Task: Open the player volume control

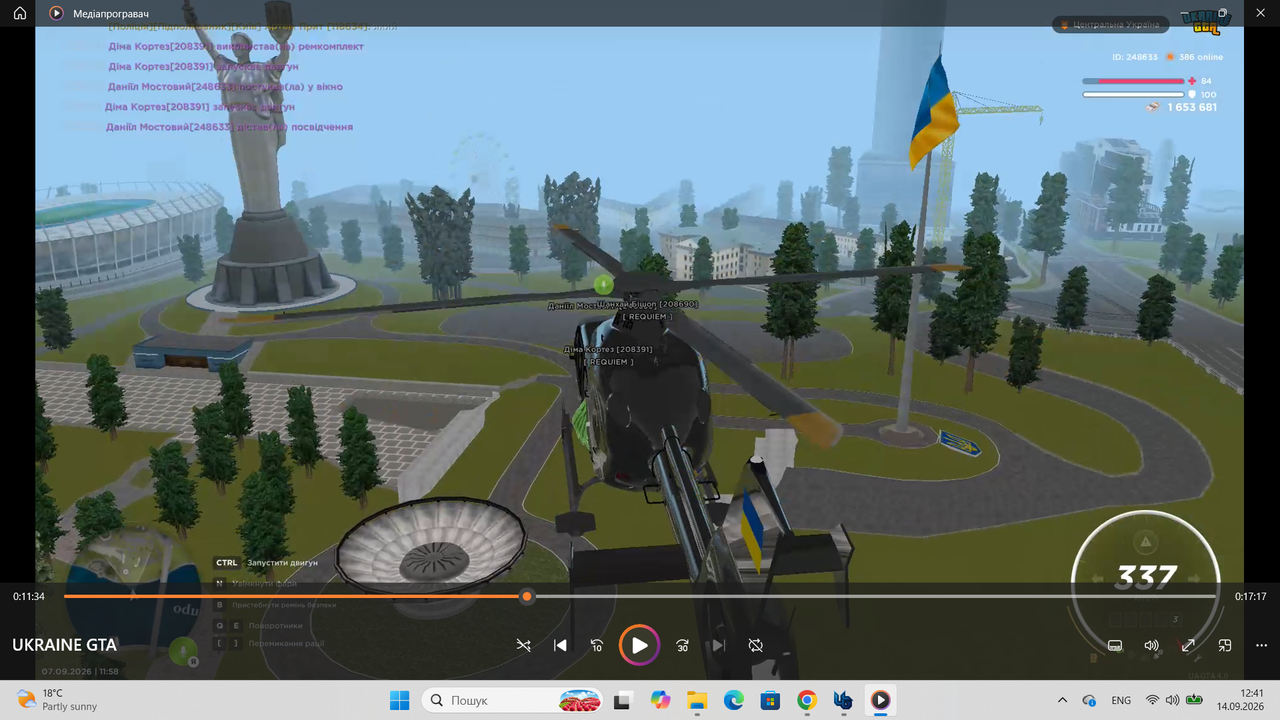Action: pos(1151,646)
